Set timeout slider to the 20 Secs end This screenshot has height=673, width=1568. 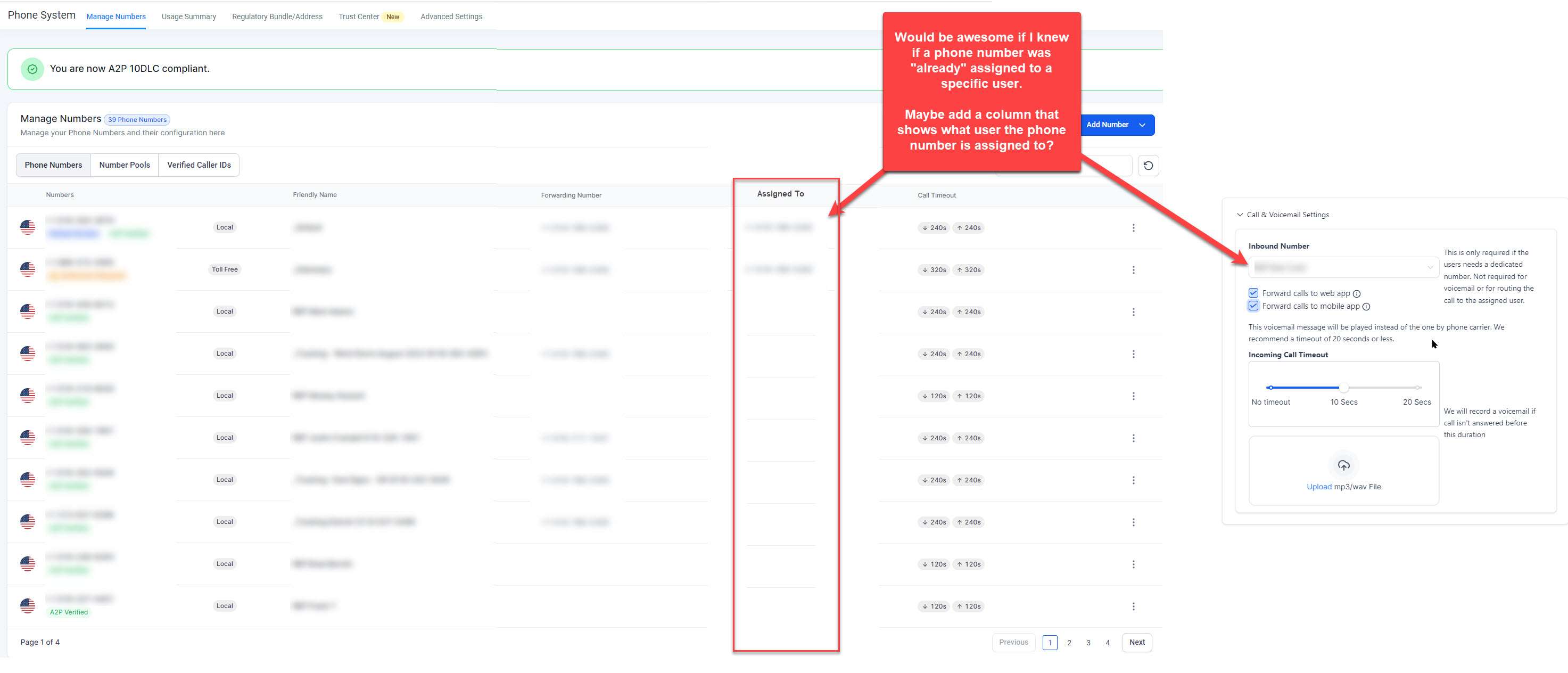(x=1418, y=388)
